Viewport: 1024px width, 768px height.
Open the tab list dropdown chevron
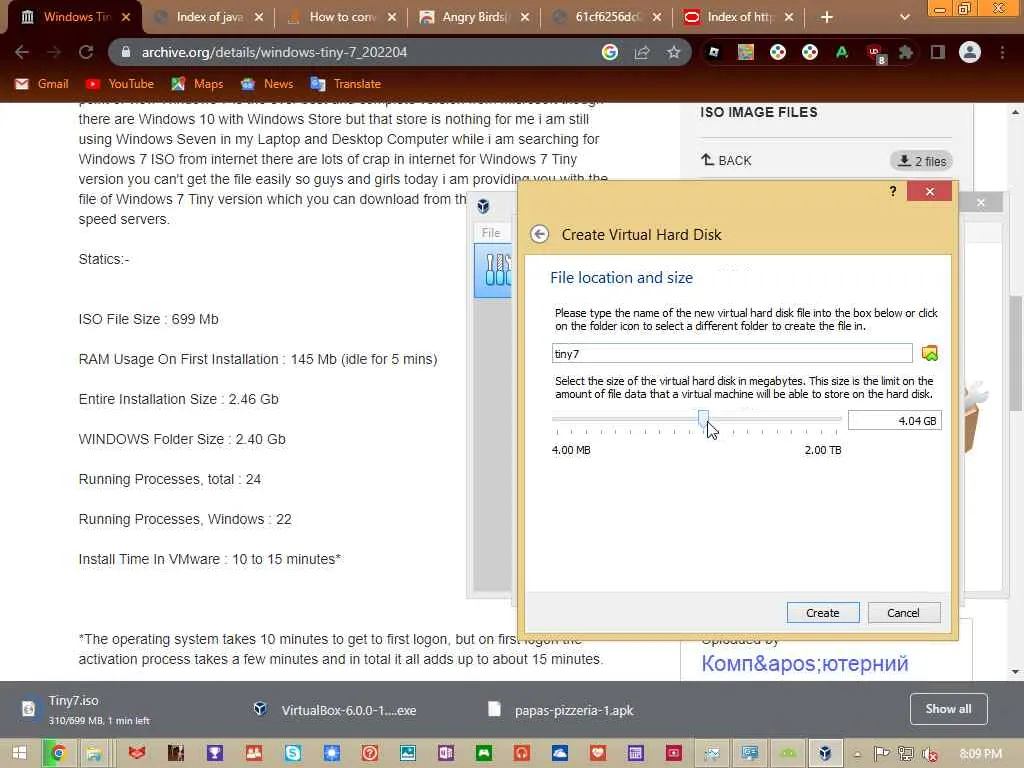[904, 17]
